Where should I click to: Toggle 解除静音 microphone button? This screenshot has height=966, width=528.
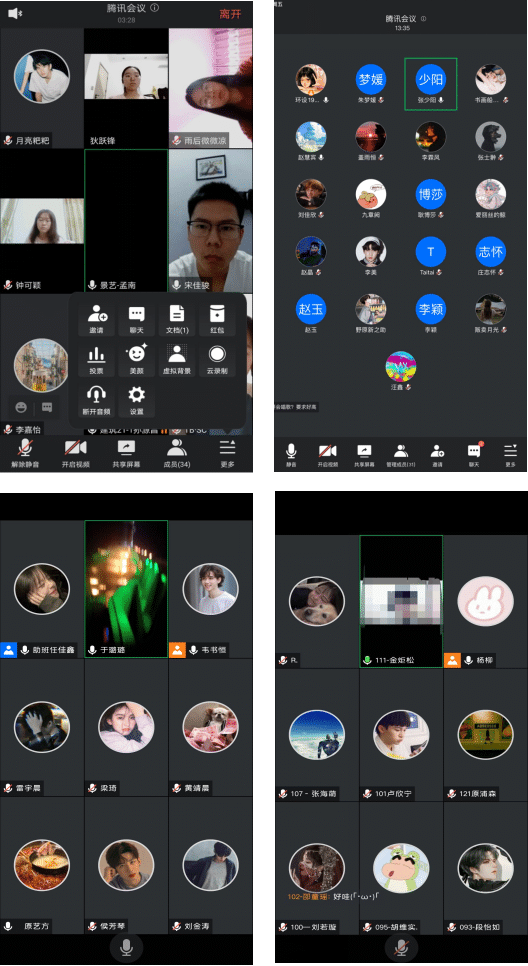[25, 454]
